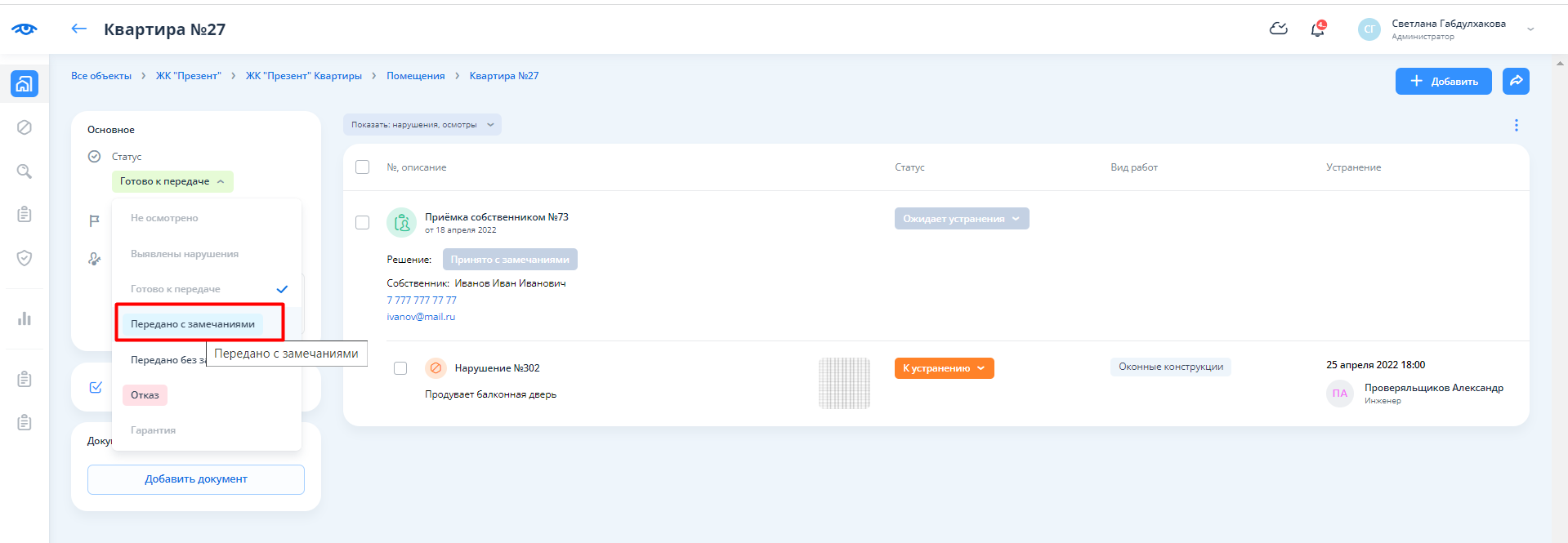The image size is (1568, 543).
Task: Open the three-dot options menu
Action: tap(1516, 125)
